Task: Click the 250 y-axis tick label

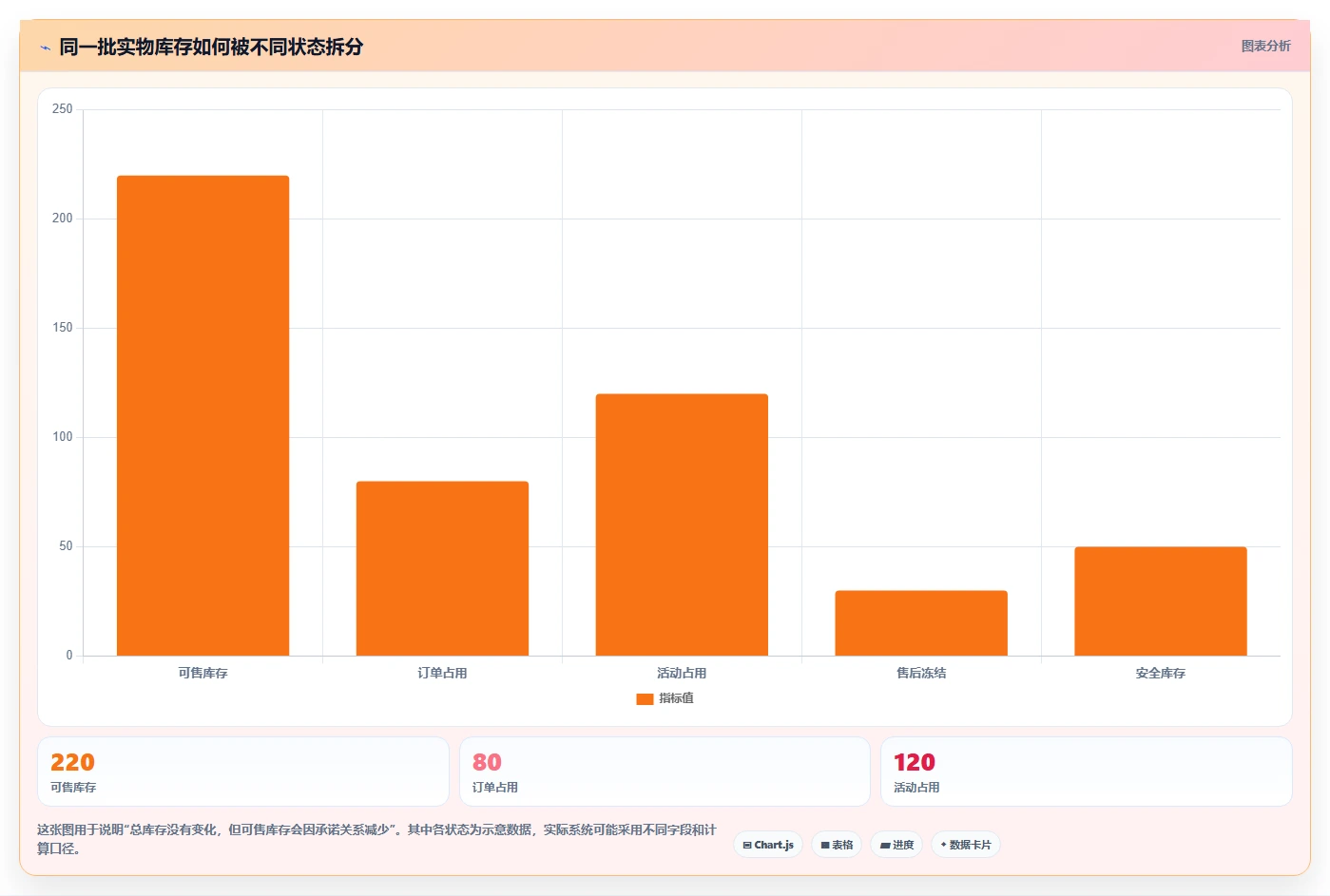Action: click(62, 109)
